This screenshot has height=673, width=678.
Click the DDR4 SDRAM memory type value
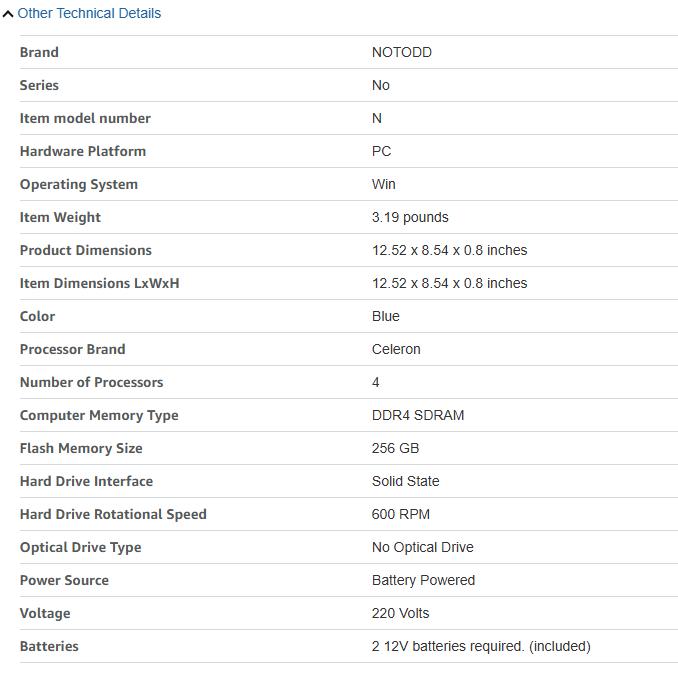click(418, 415)
